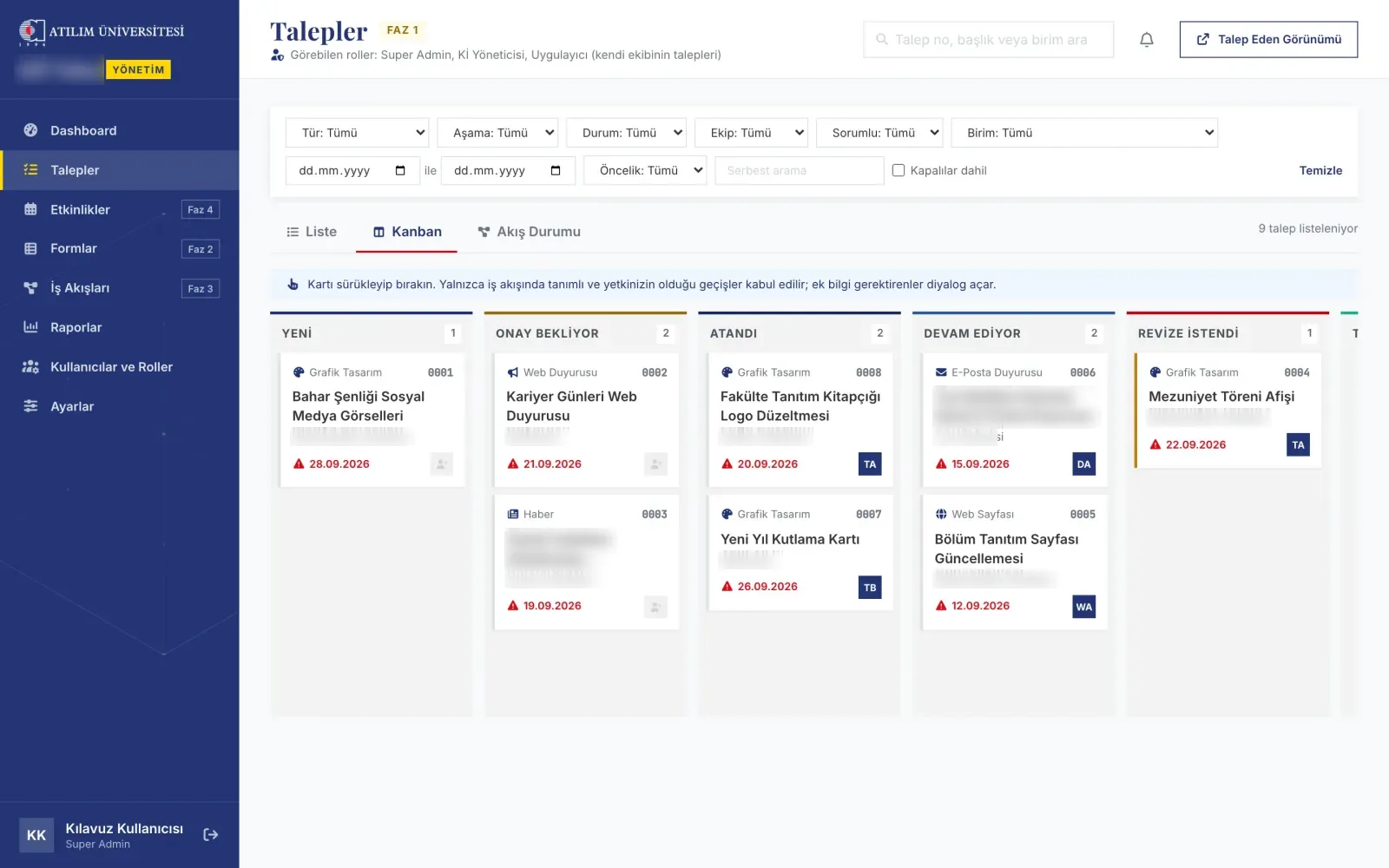The height and width of the screenshot is (868, 1389).
Task: Click the DA assignee badge on card 0006
Action: point(1083,464)
